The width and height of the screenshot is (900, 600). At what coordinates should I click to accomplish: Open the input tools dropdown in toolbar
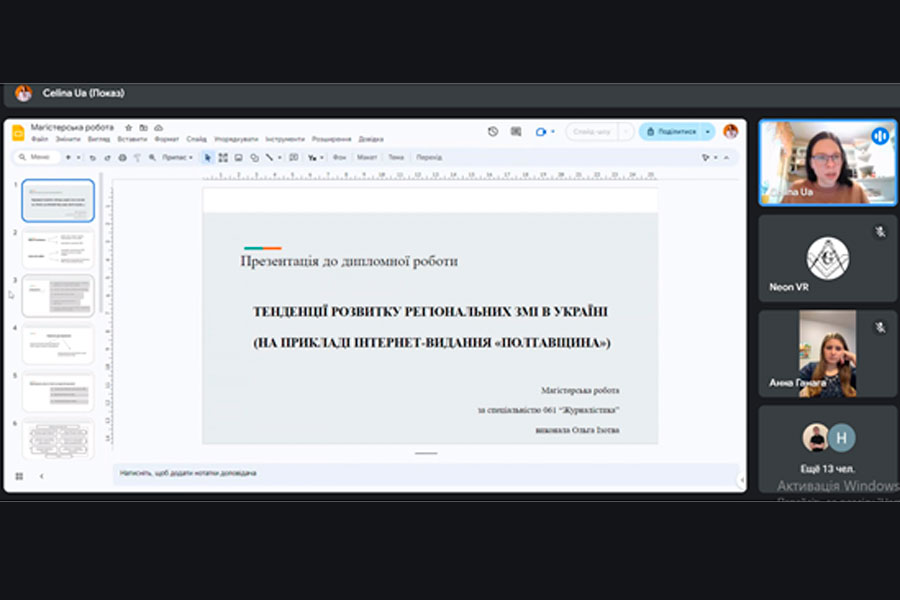pyautogui.click(x=316, y=157)
